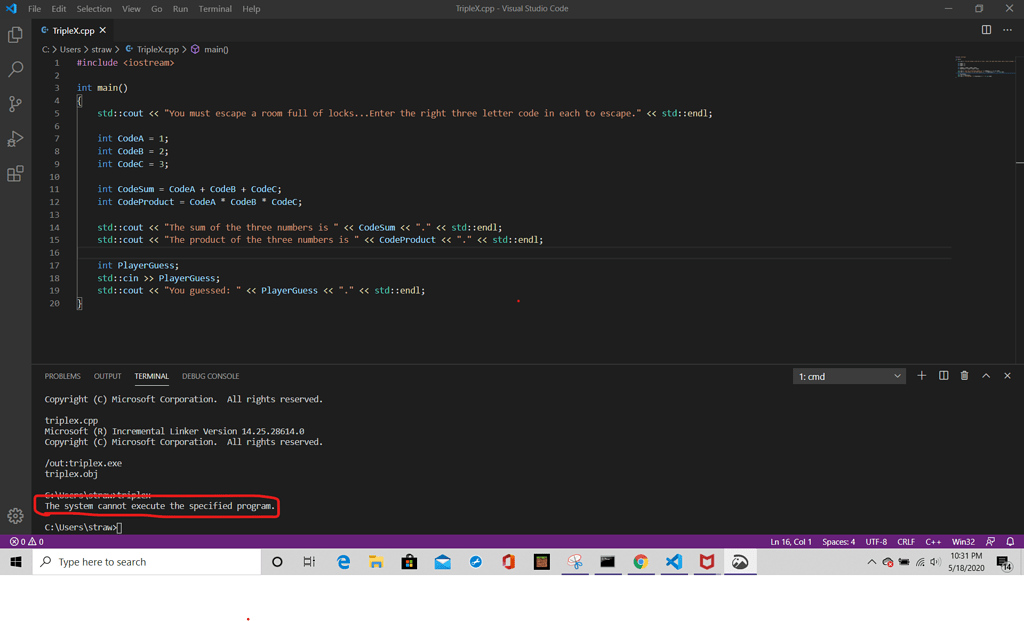
Task: Create a new terminal with plus icon
Action: (x=921, y=376)
